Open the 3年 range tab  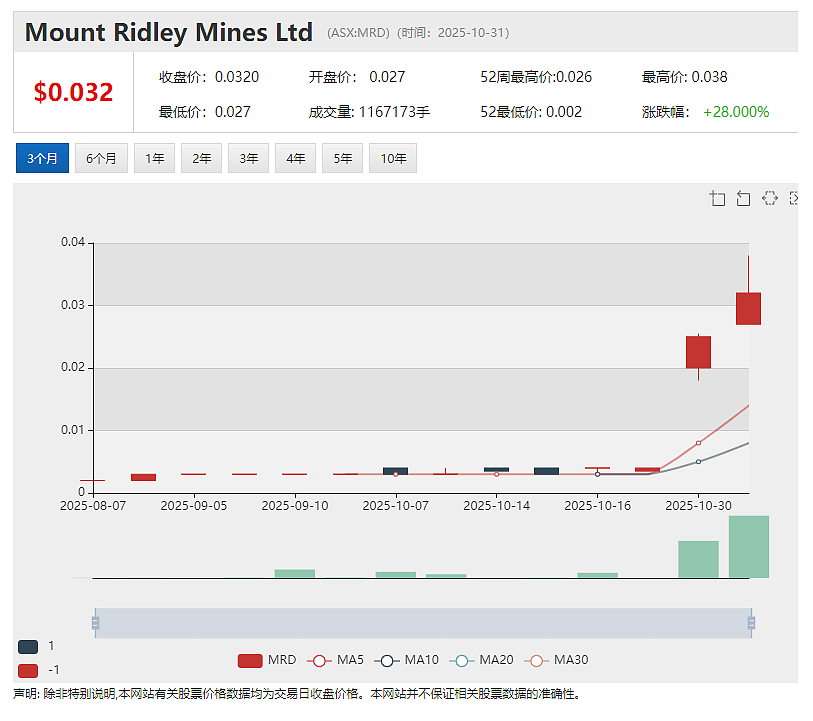click(248, 158)
